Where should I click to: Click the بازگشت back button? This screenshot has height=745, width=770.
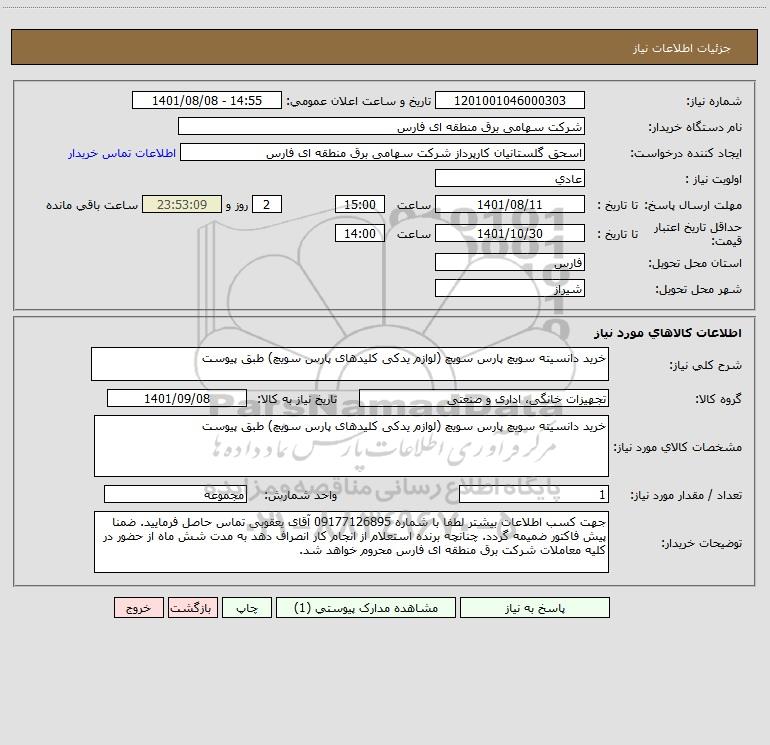(x=192, y=608)
